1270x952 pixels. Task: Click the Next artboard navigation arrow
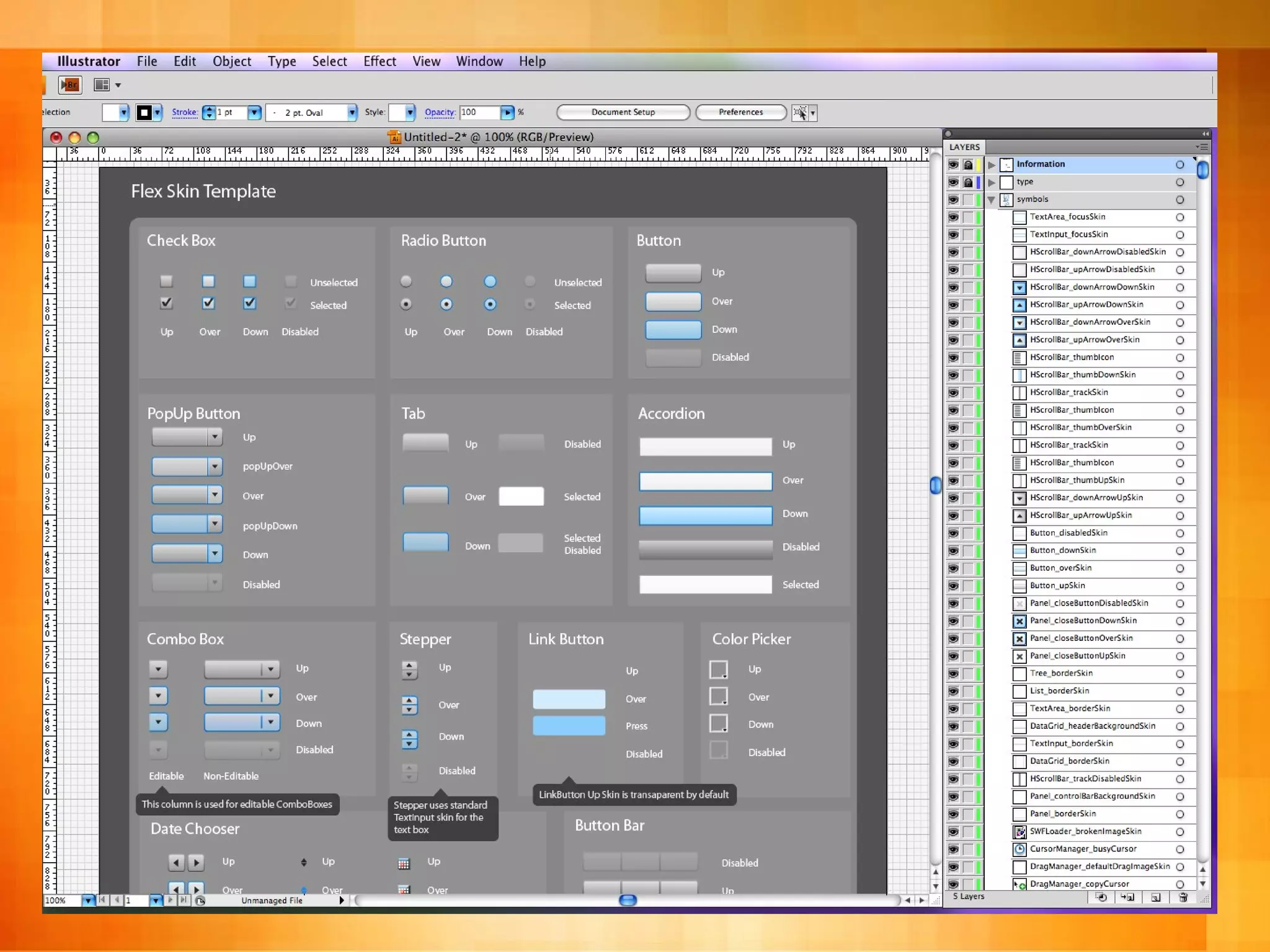point(171,900)
